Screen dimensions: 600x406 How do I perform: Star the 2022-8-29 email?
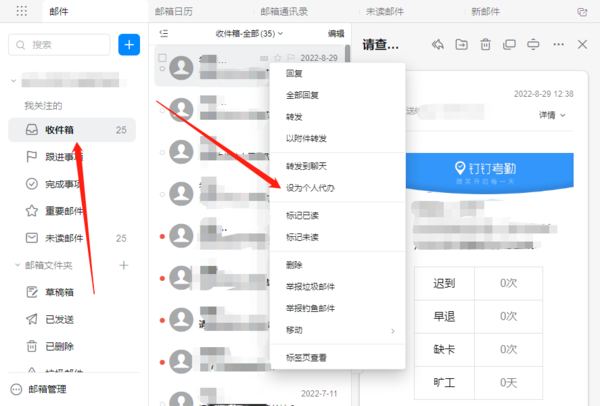277,58
